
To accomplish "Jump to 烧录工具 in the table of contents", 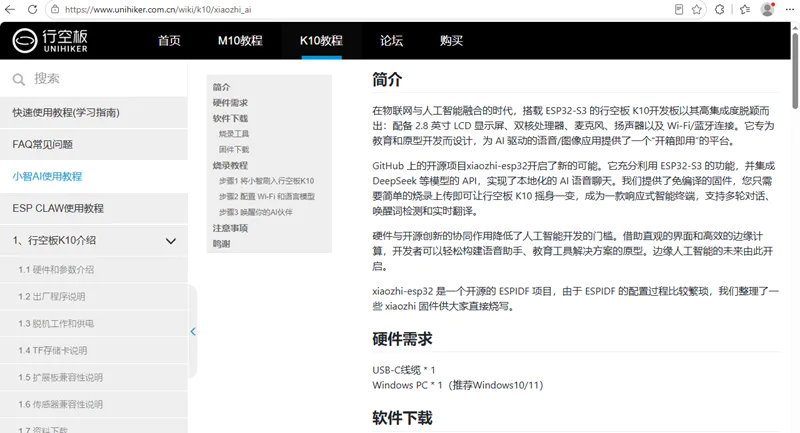I will pyautogui.click(x=234, y=134).
